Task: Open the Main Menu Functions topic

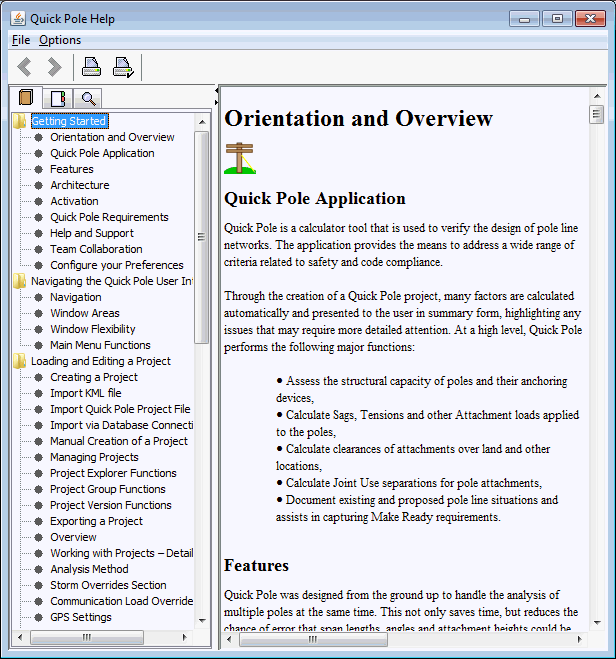Action: [100, 345]
